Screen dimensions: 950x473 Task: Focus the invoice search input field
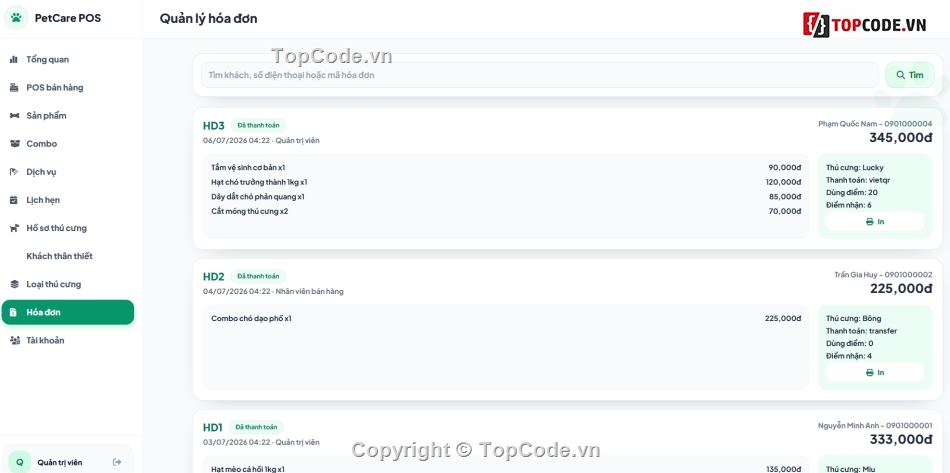540,75
